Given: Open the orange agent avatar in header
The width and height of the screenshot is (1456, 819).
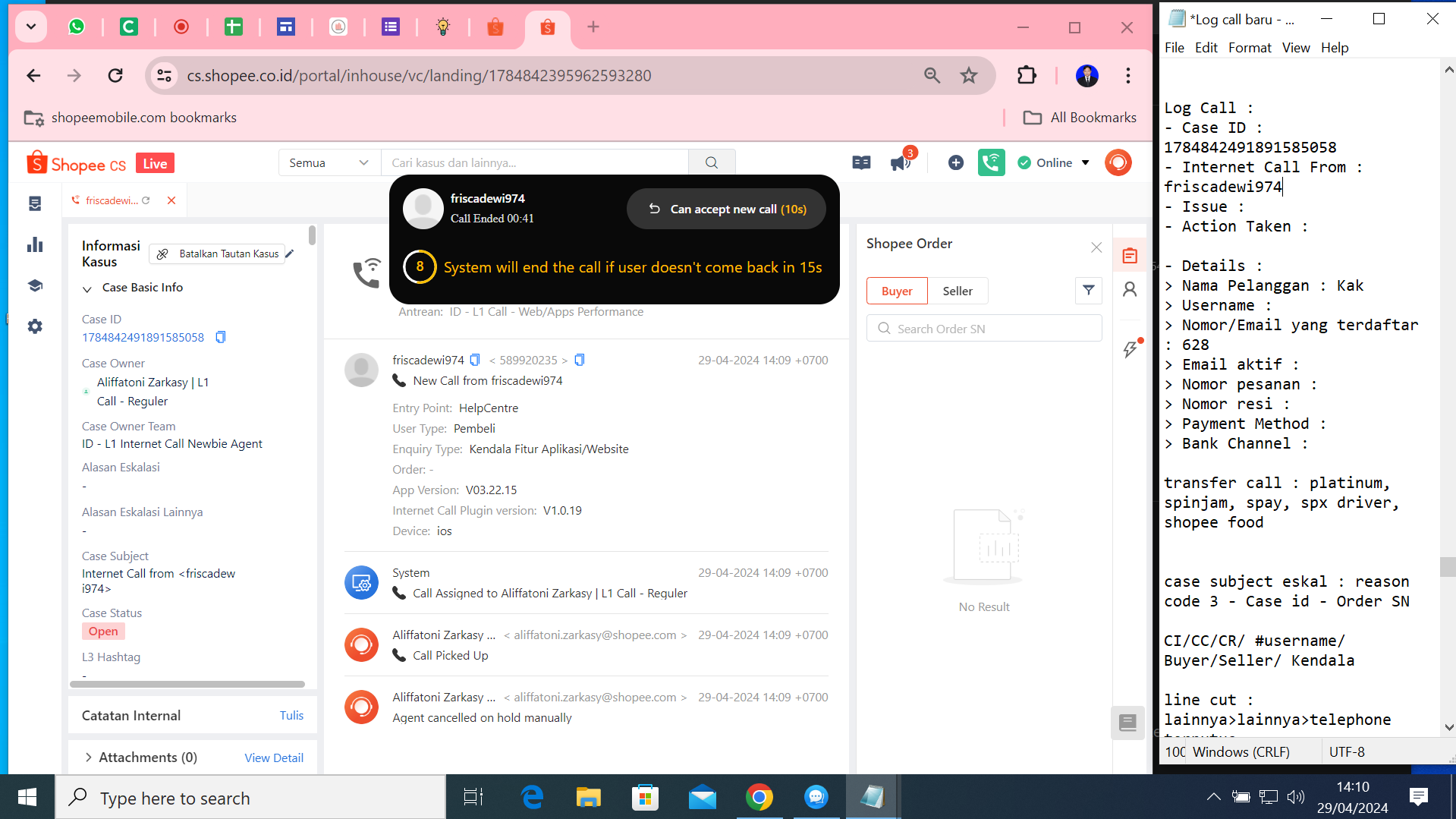Looking at the screenshot, I should point(1118,162).
